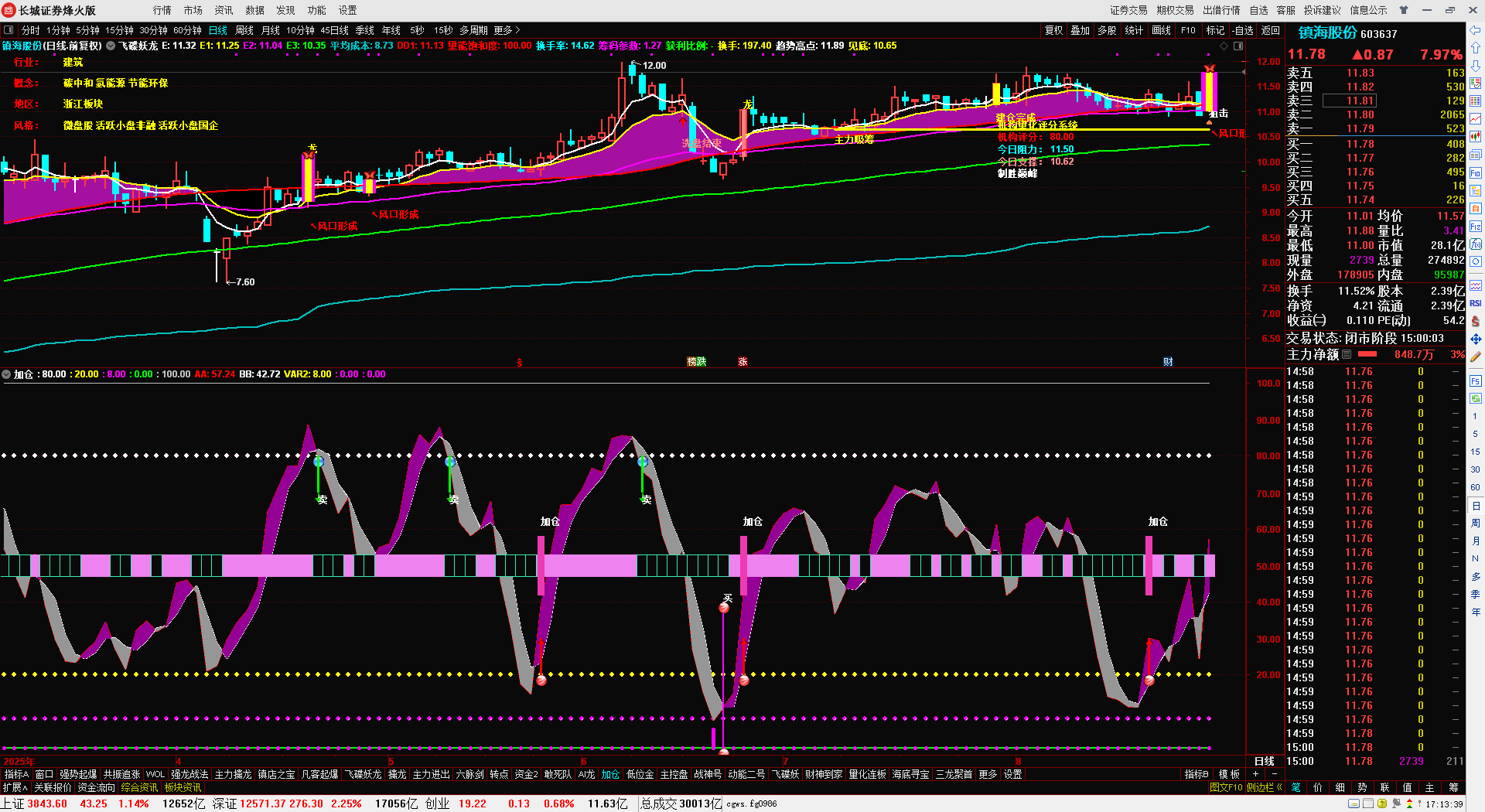The width and height of the screenshot is (1485, 812).
Task: Click the 榜跌 marker below the chart
Action: coord(697,361)
